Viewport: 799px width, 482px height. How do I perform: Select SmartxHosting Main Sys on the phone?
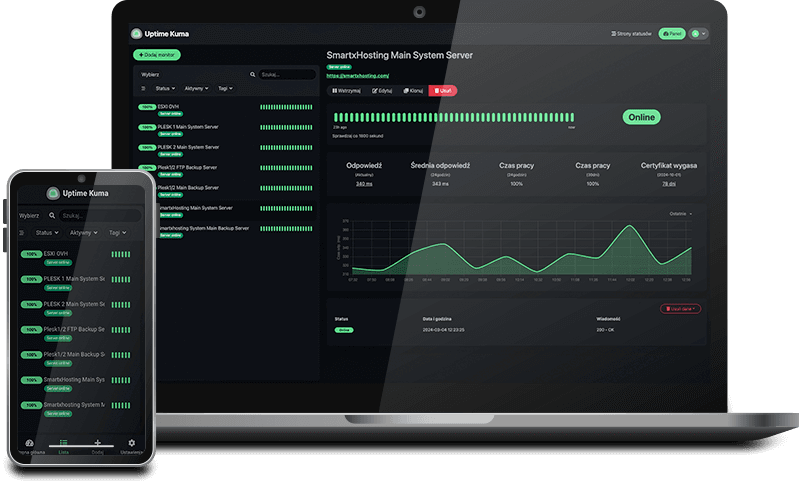(x=76, y=384)
